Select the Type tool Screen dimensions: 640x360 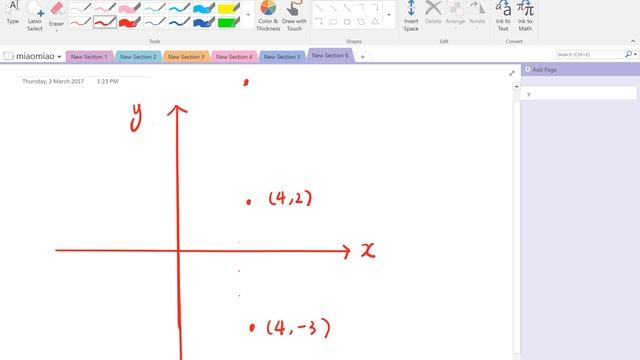coord(13,12)
